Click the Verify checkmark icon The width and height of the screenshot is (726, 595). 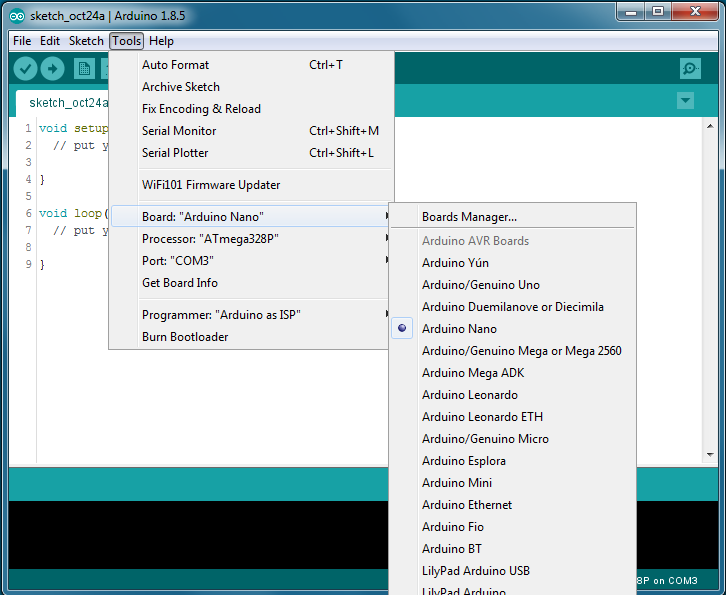pyautogui.click(x=25, y=69)
